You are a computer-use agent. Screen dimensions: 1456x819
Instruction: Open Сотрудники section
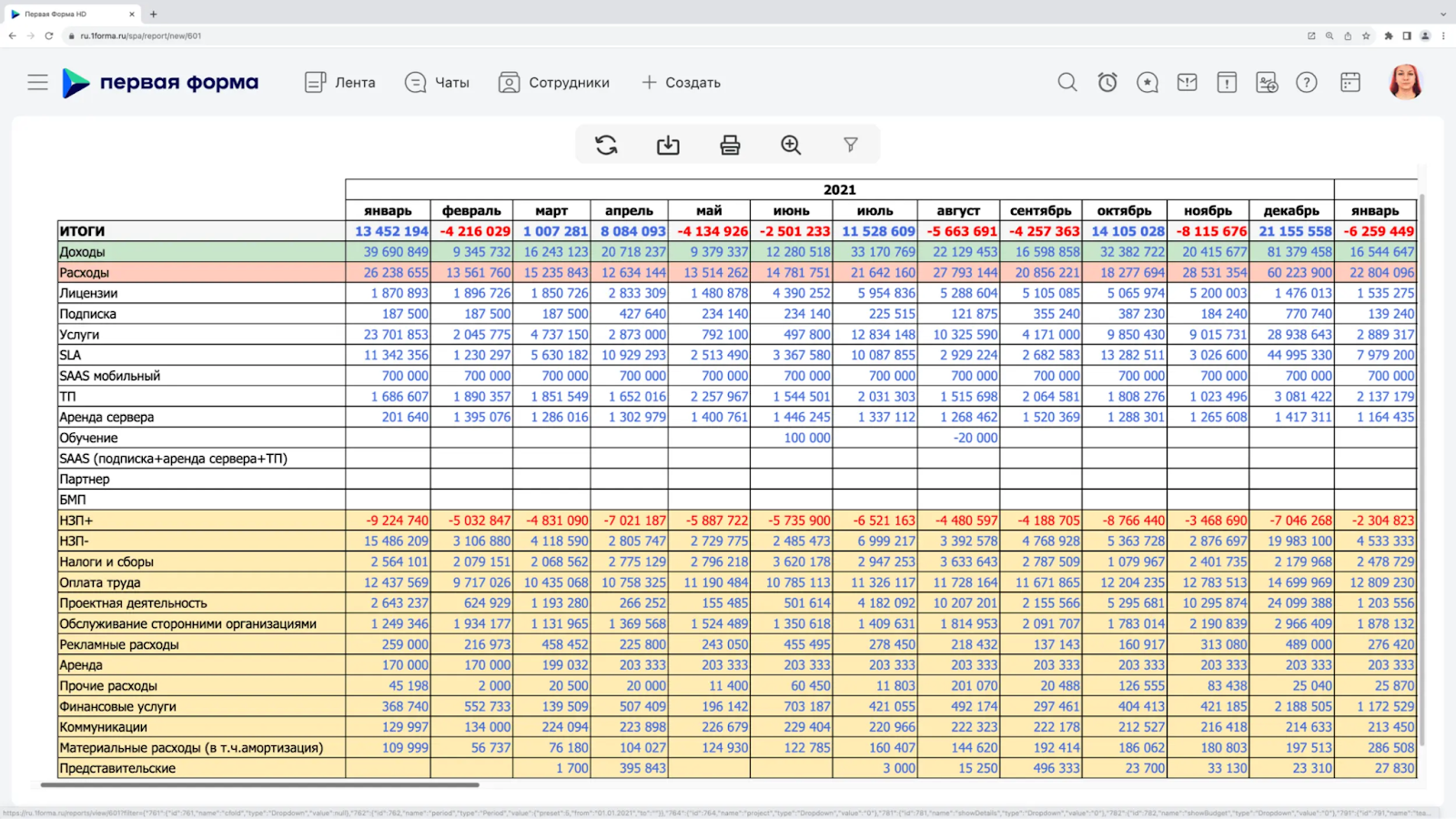(554, 83)
